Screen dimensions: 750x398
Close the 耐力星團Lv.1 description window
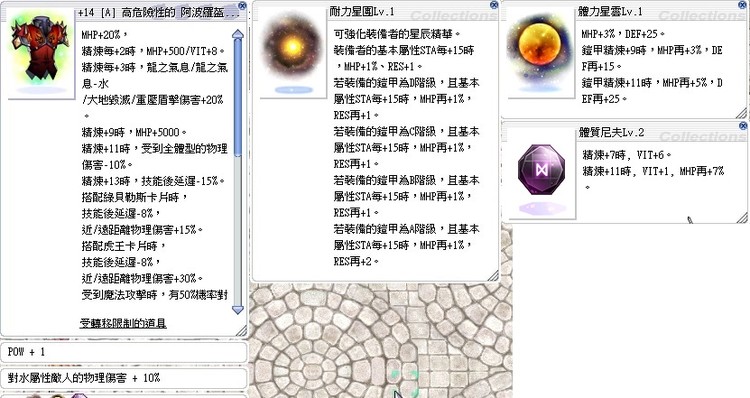click(494, 5)
